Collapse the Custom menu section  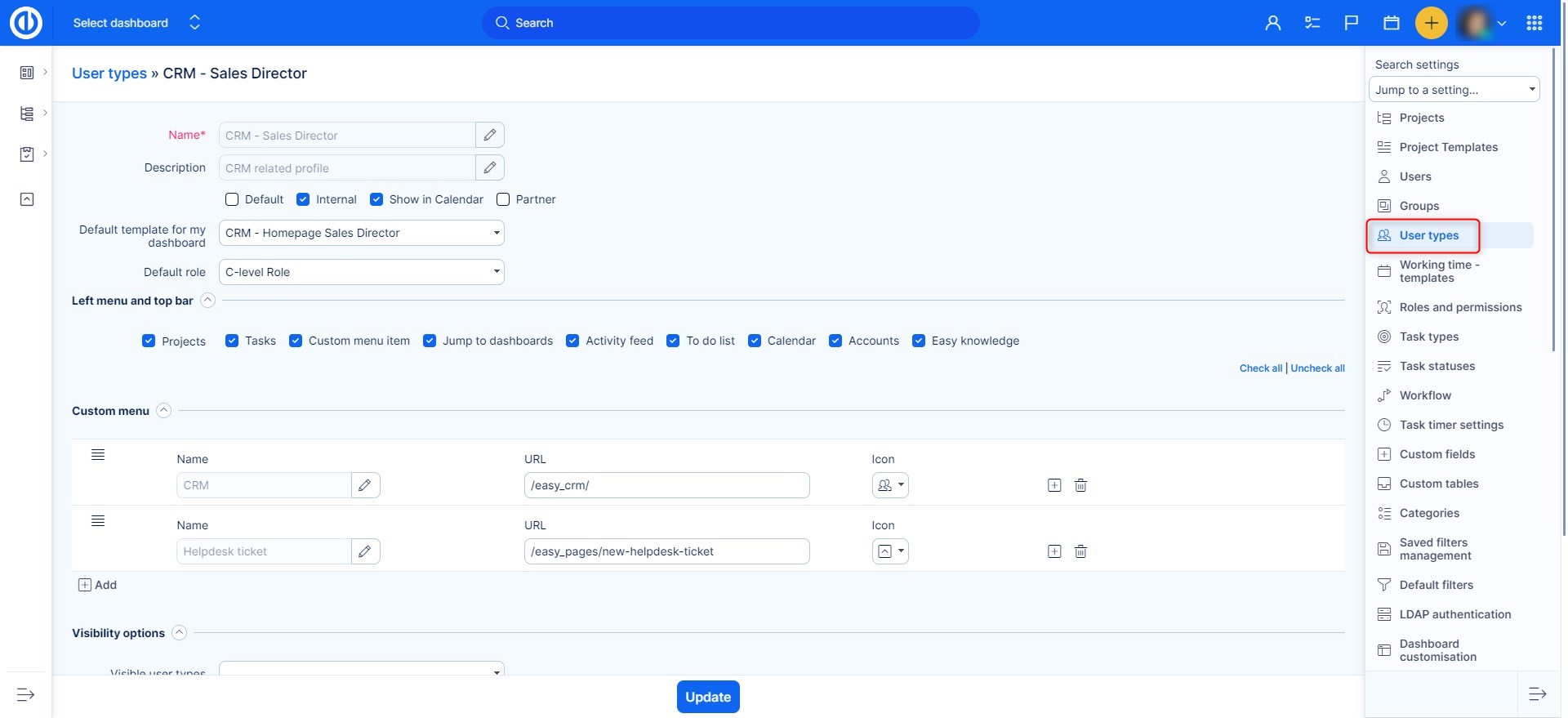[x=164, y=411]
